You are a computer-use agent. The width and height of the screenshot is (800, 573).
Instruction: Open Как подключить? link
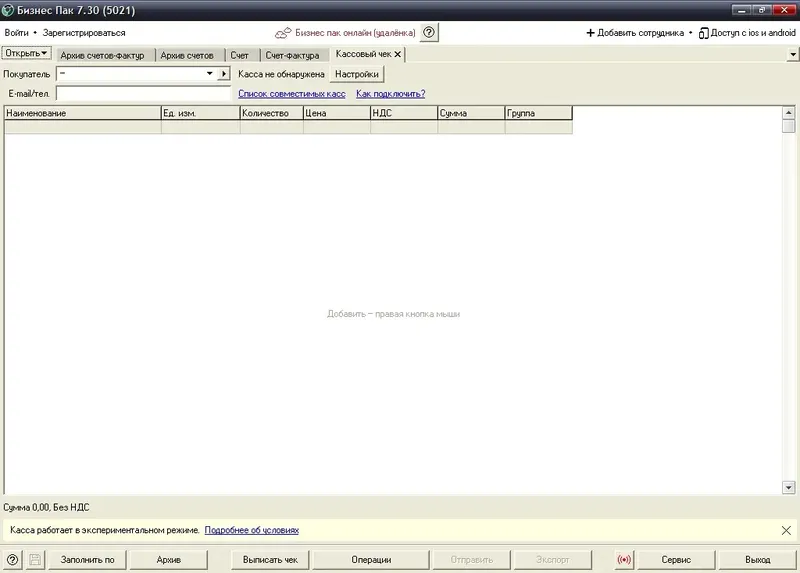click(x=391, y=94)
